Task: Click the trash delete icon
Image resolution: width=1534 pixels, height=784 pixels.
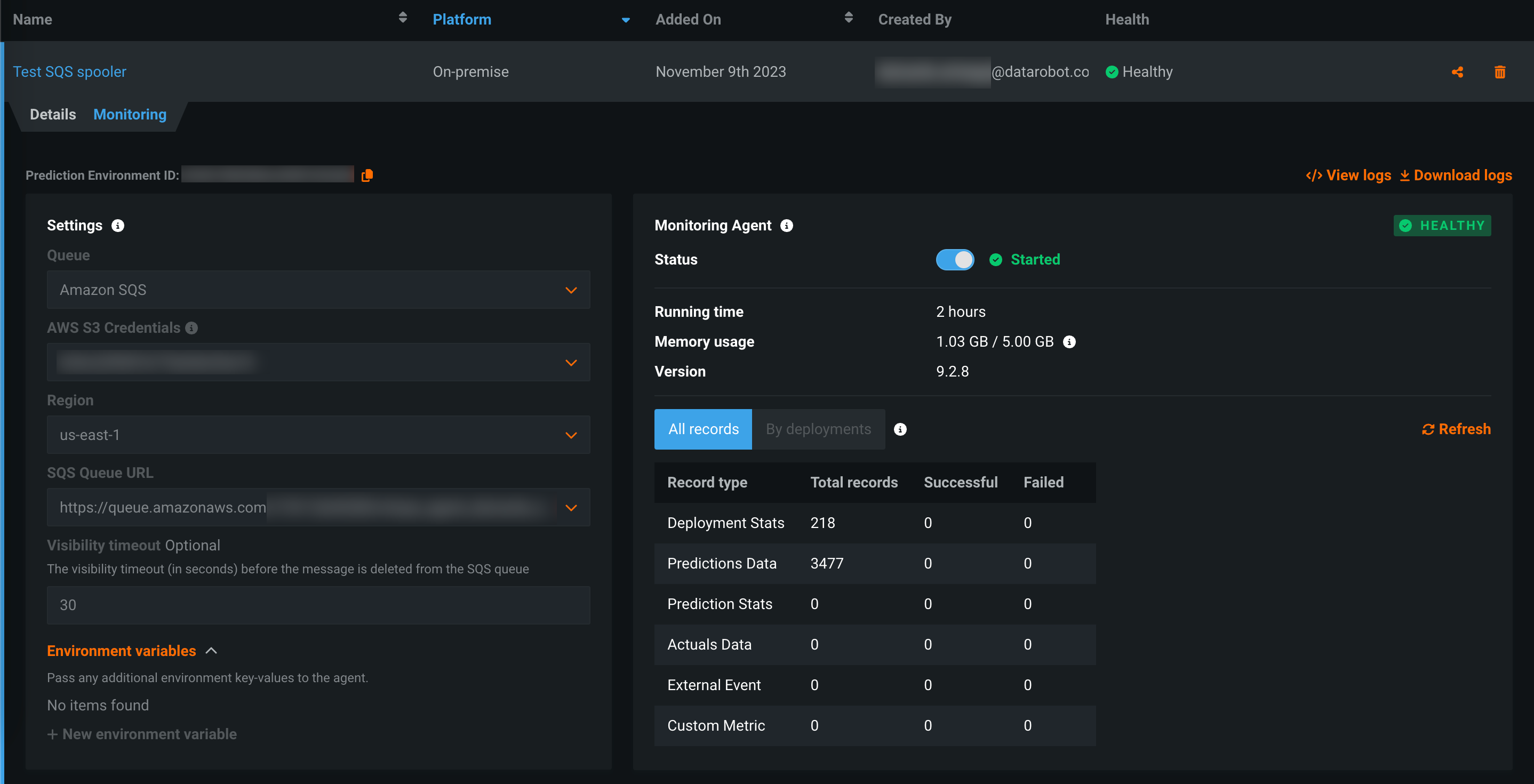Action: pyautogui.click(x=1499, y=72)
